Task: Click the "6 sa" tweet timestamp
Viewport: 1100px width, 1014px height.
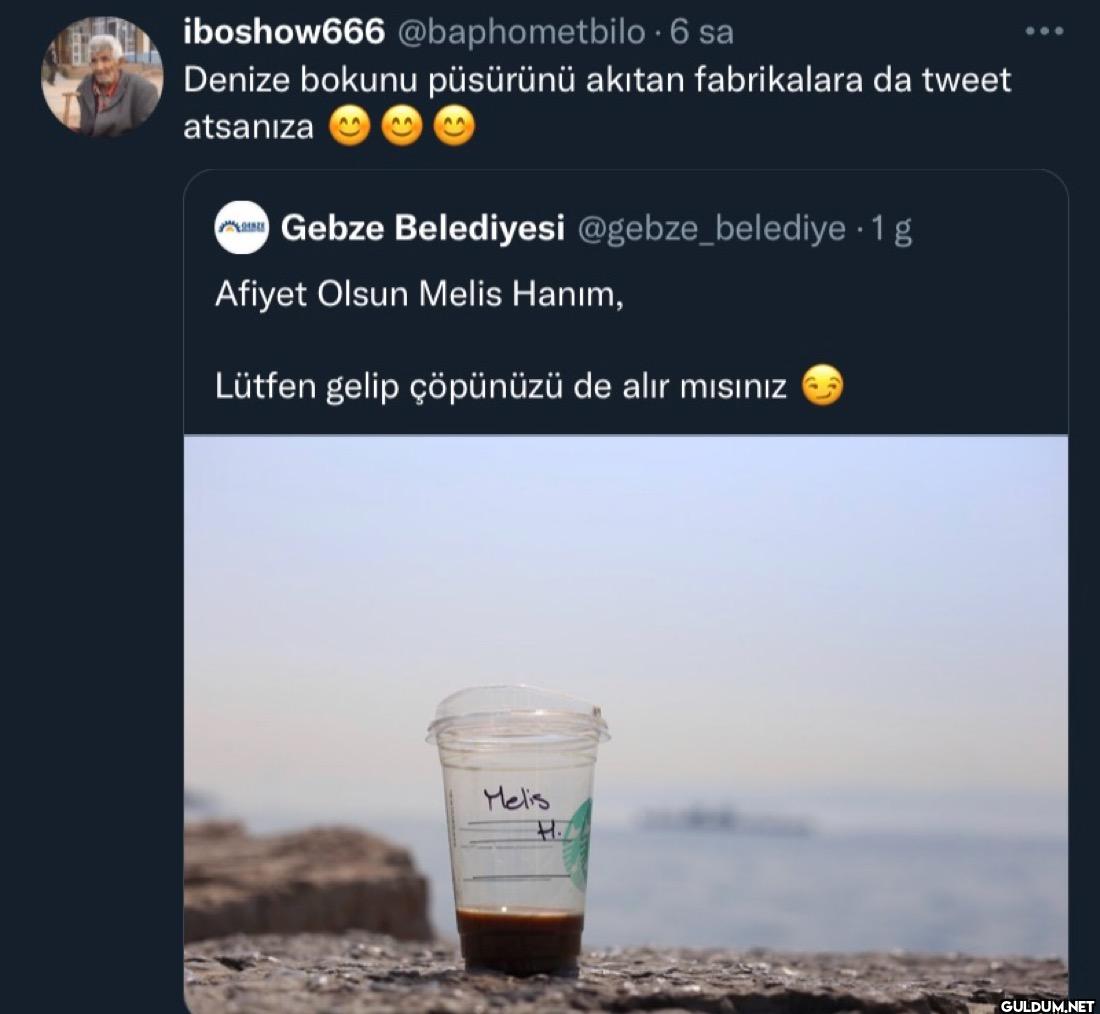Action: (702, 32)
